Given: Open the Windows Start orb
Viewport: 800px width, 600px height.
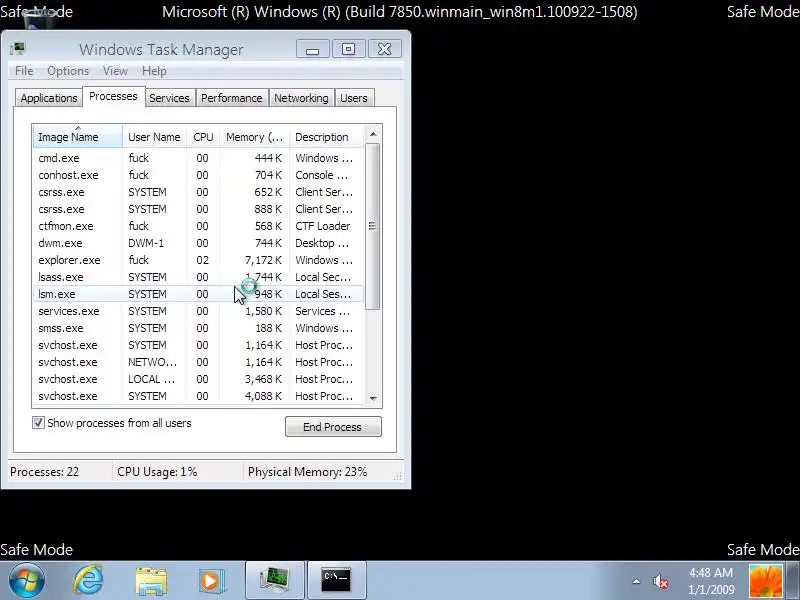Looking at the screenshot, I should point(26,580).
